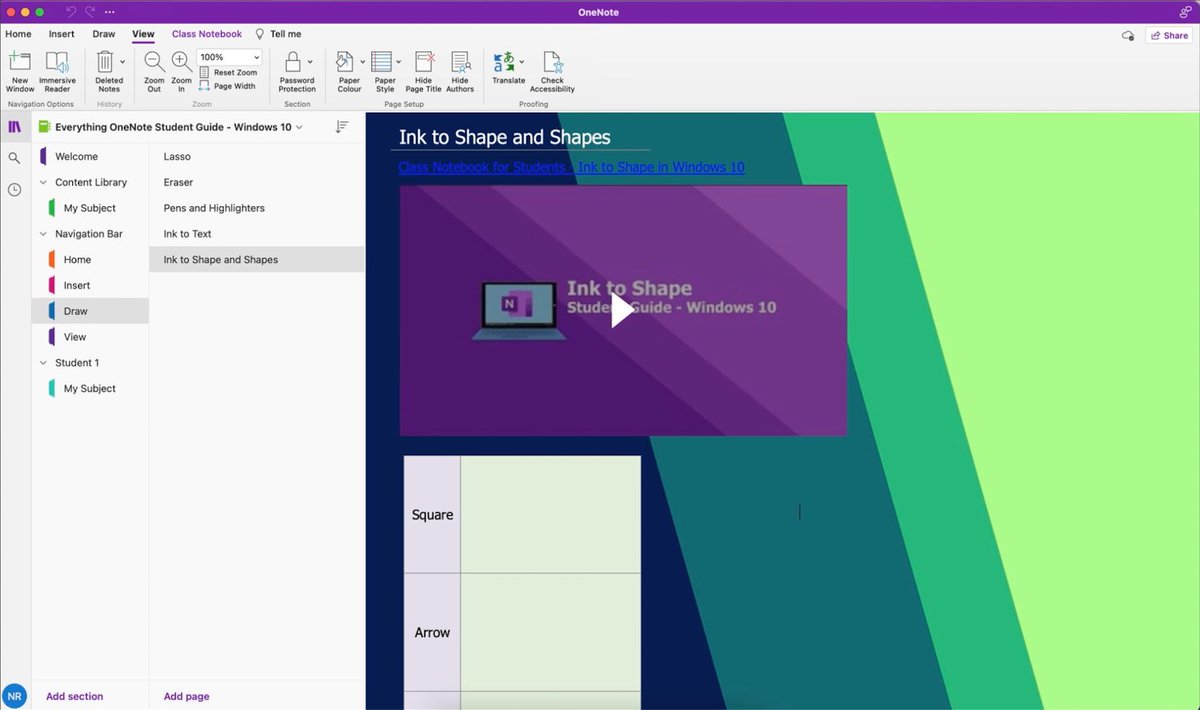This screenshot has width=1200, height=710.
Task: Click the Paper Colour icon
Action: click(x=346, y=62)
